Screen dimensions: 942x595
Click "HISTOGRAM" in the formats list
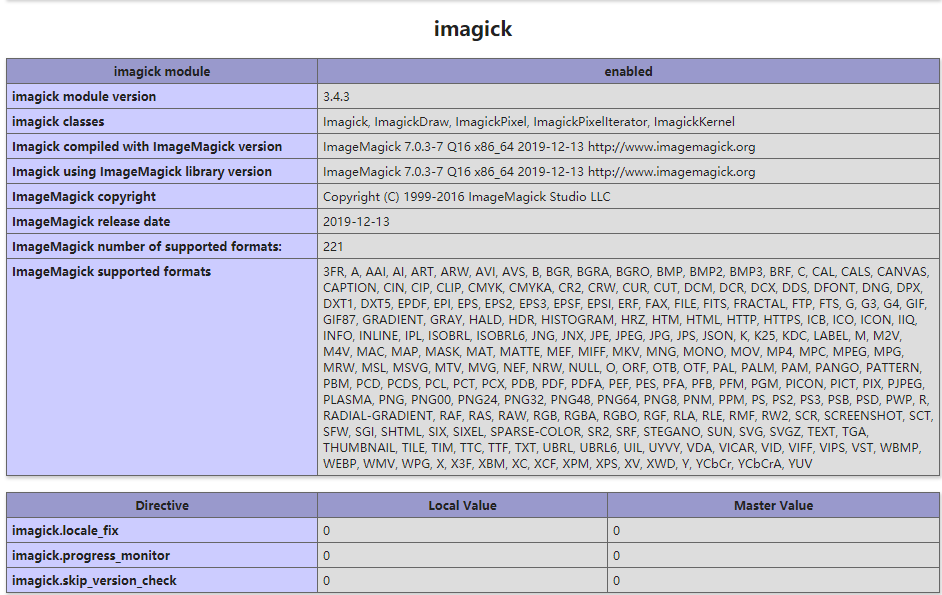point(577,320)
